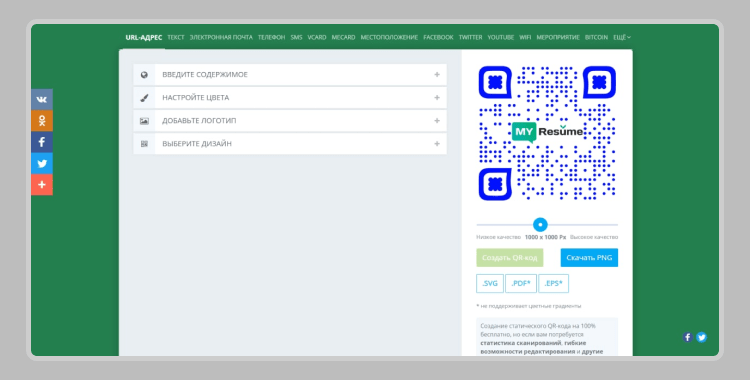Image resolution: width=750 pixels, height=380 pixels.
Task: Open more sharing options plus icon
Action: pyautogui.click(x=42, y=185)
